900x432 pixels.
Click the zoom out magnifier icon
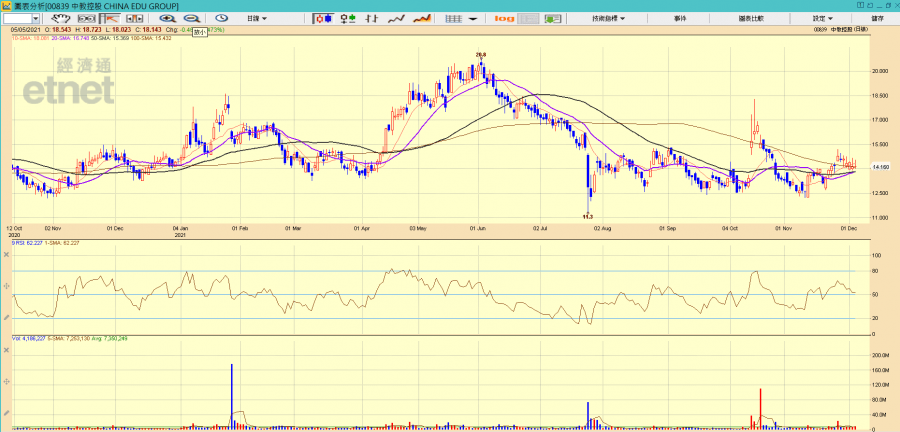pos(190,18)
